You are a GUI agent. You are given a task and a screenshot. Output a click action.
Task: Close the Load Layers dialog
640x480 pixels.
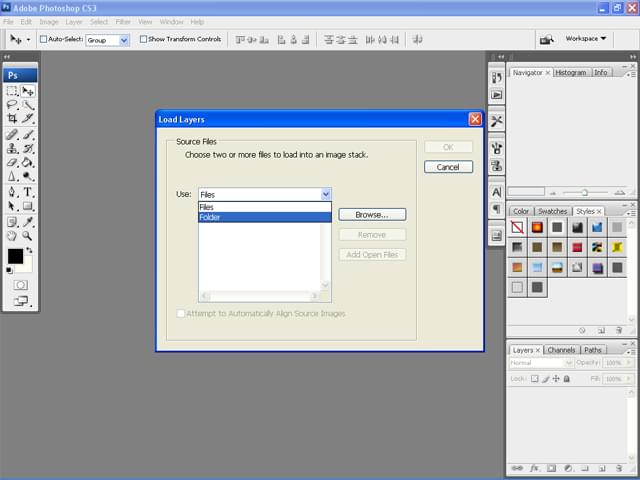(475, 119)
